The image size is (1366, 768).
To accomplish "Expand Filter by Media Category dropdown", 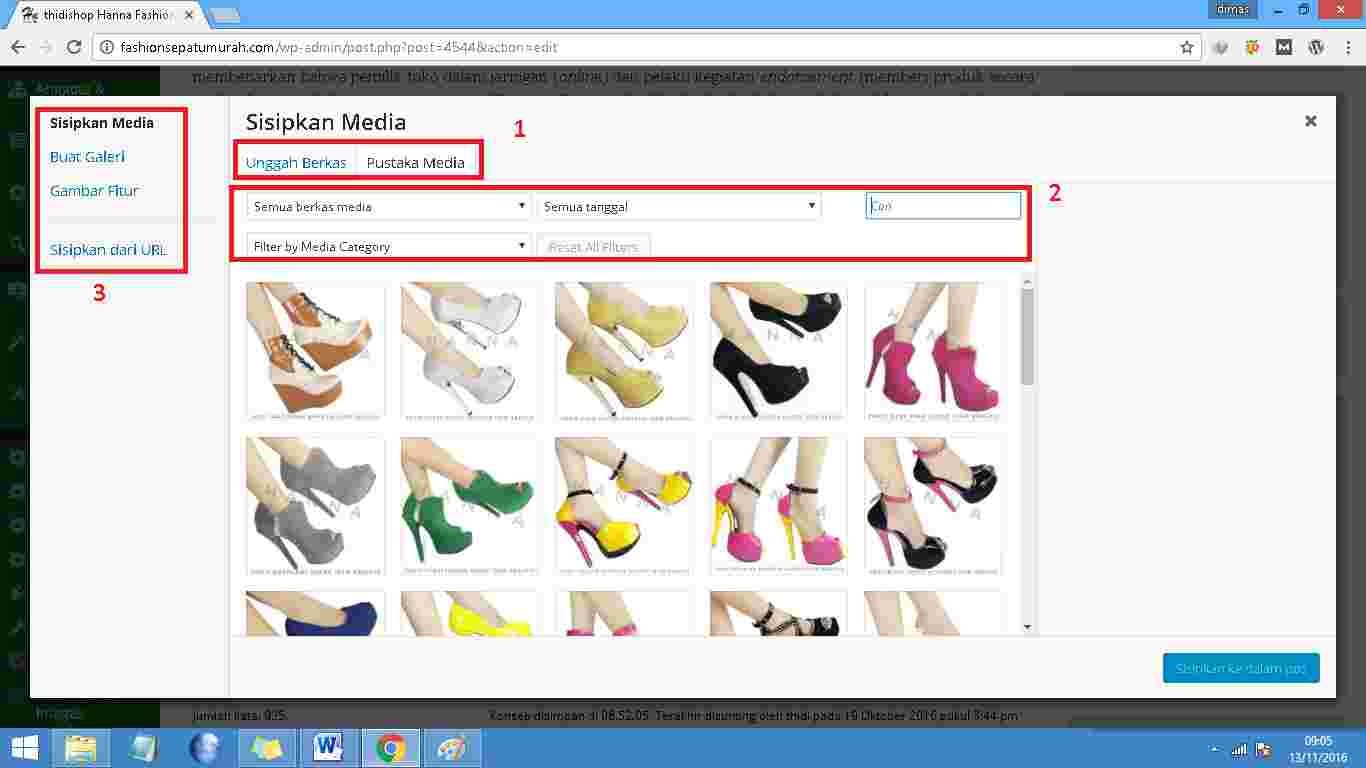I will tap(388, 246).
